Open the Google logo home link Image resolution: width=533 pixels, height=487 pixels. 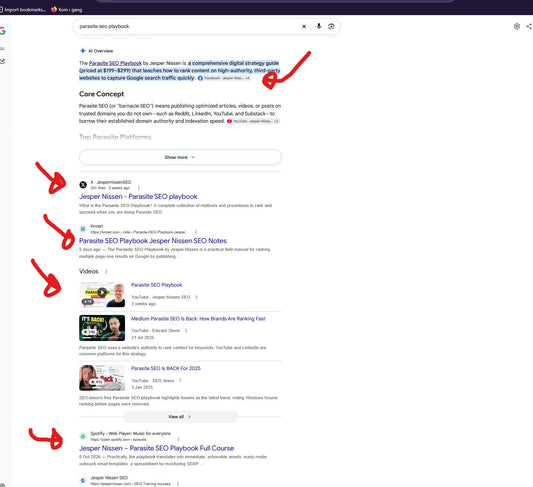[x=3, y=31]
